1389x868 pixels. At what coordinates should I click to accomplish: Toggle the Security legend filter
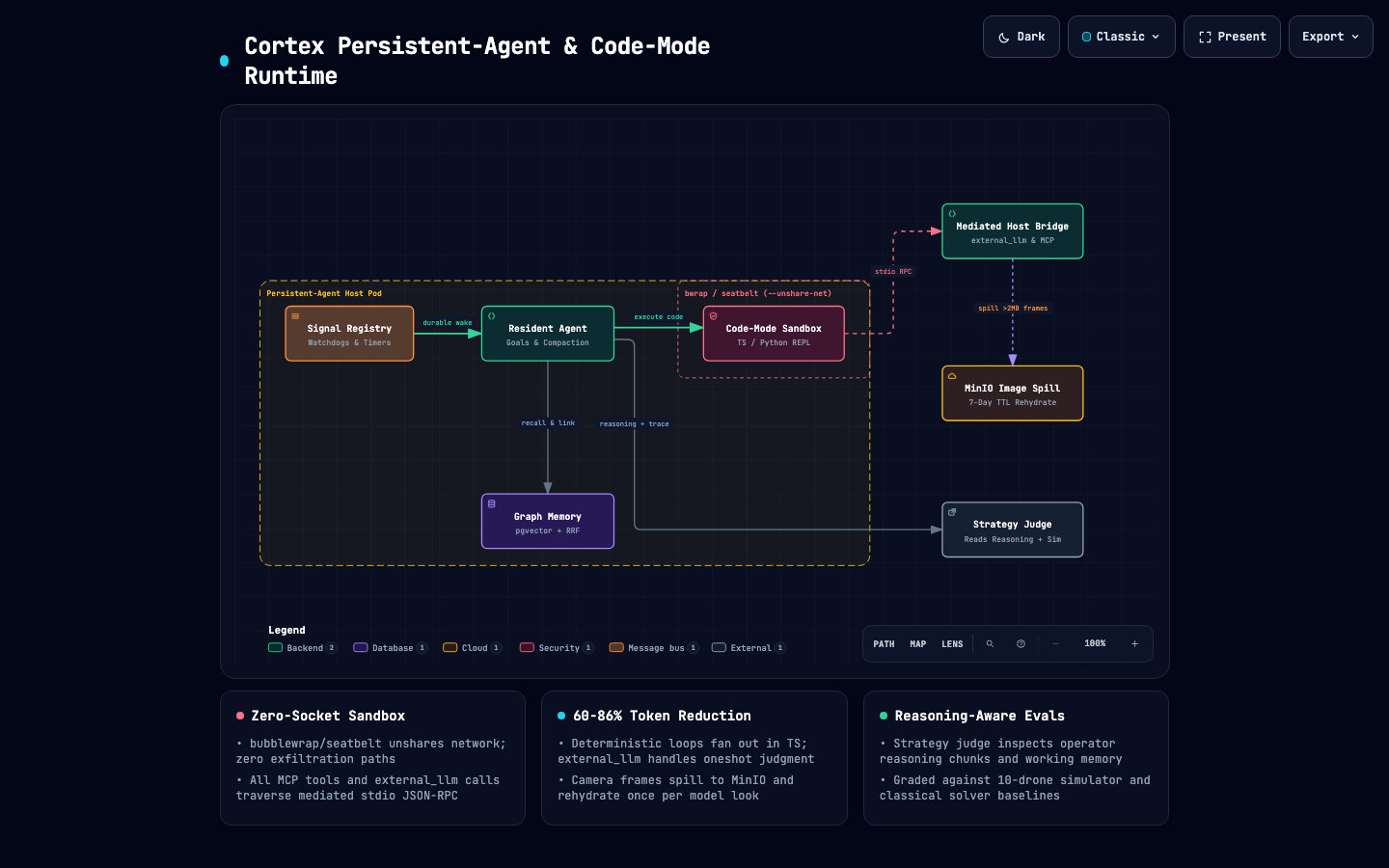(557, 648)
